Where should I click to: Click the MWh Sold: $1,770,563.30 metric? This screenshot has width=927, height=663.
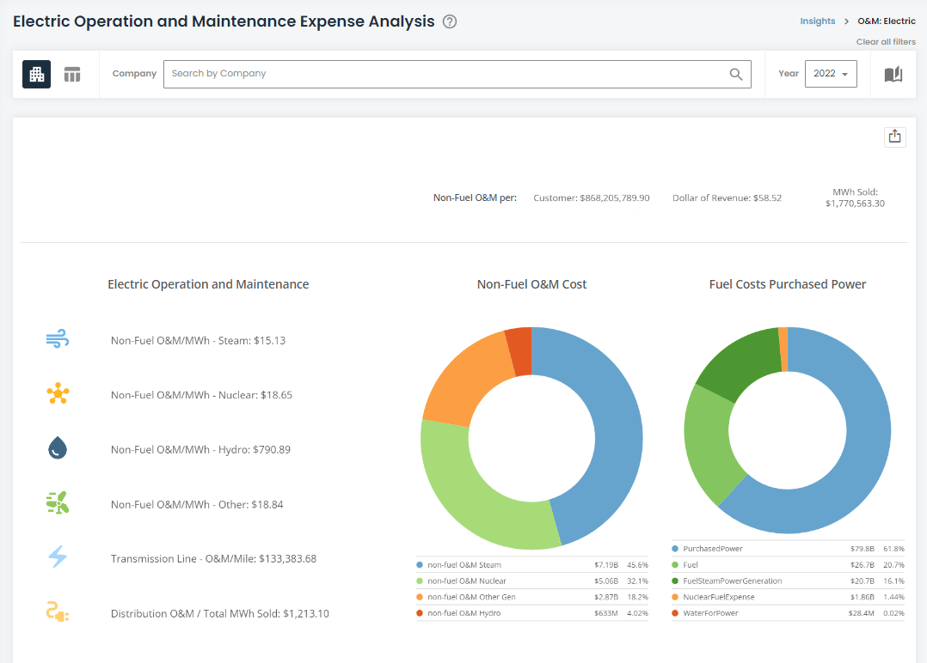[x=855, y=198]
